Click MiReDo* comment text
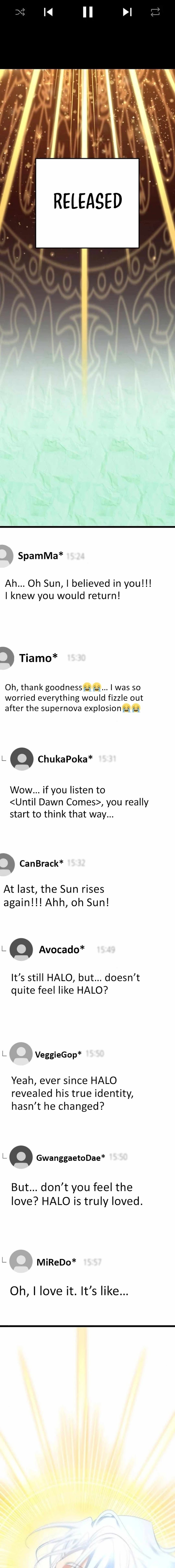Image resolution: width=175 pixels, height=1568 pixels. coord(69,1291)
